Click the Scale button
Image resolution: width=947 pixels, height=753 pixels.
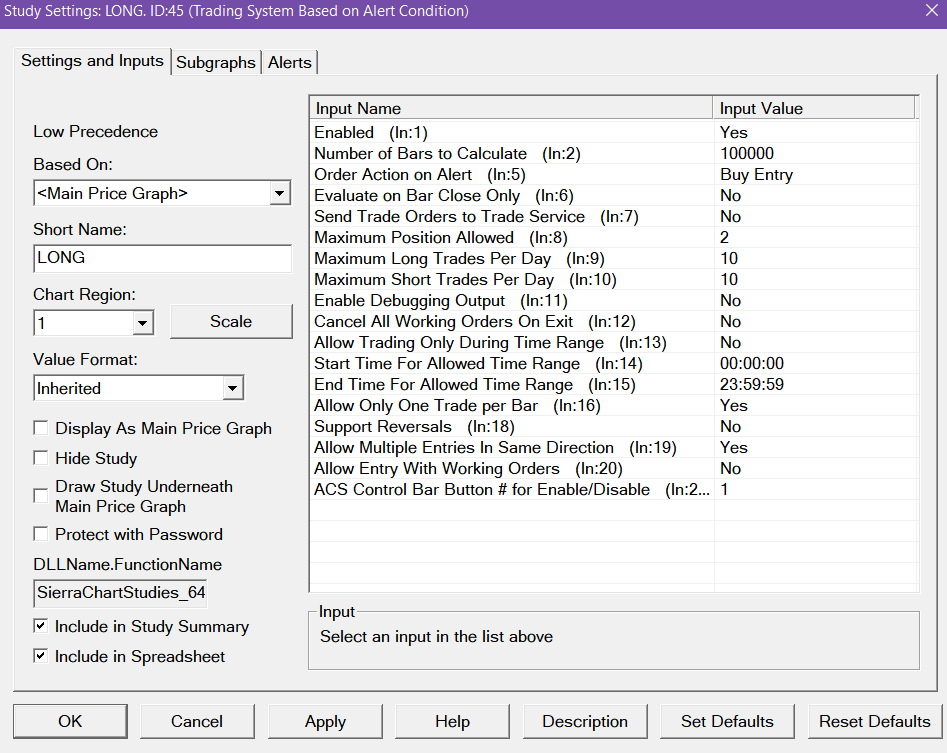click(x=231, y=321)
